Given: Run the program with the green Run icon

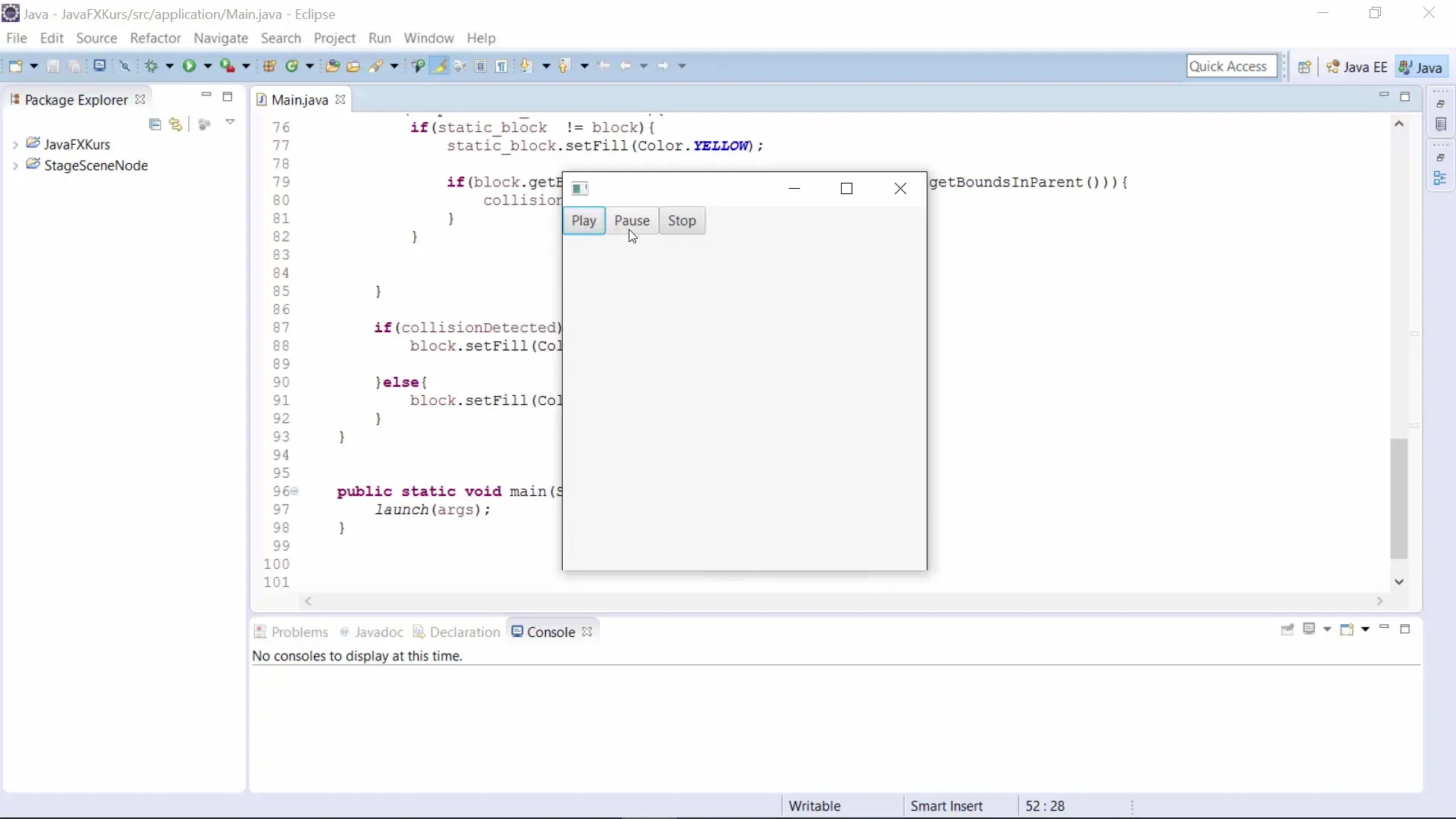Looking at the screenshot, I should [189, 66].
